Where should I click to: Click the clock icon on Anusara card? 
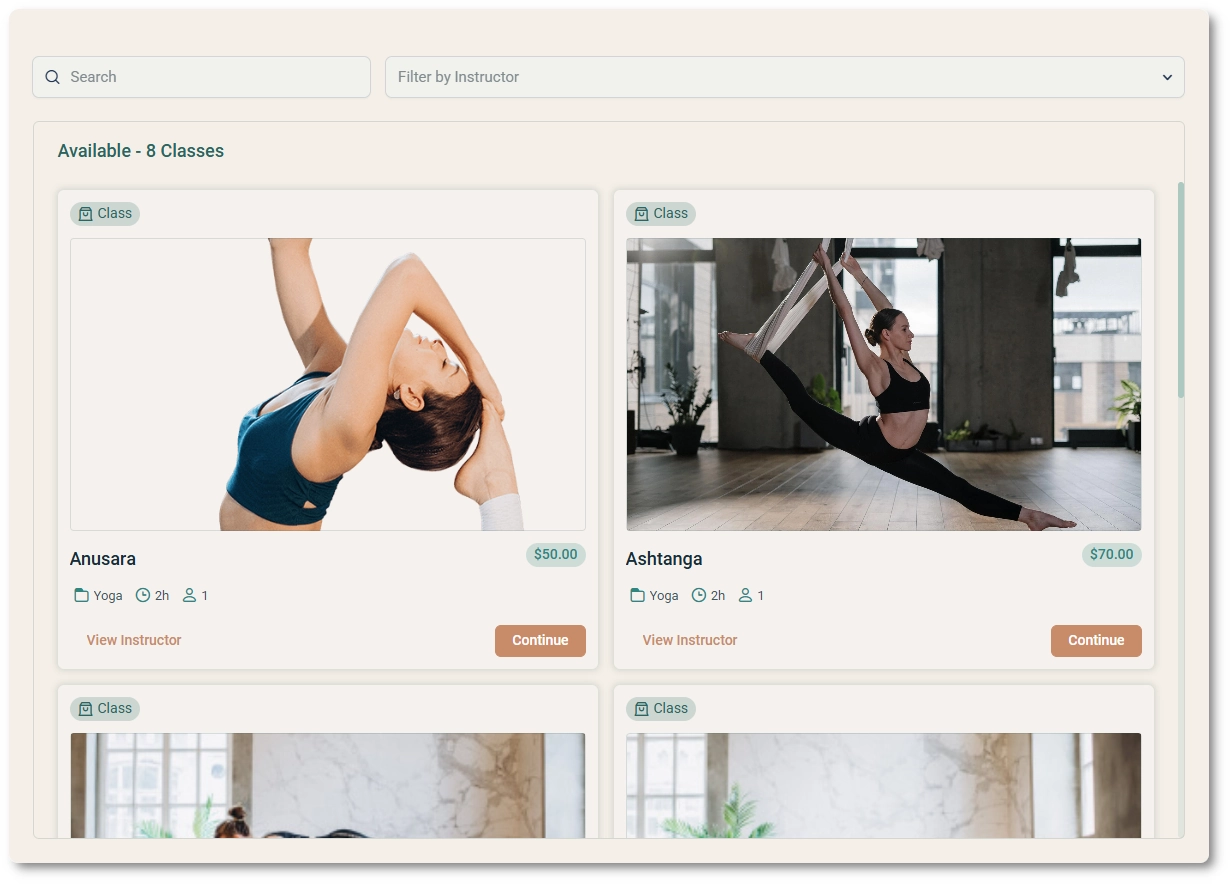click(143, 595)
